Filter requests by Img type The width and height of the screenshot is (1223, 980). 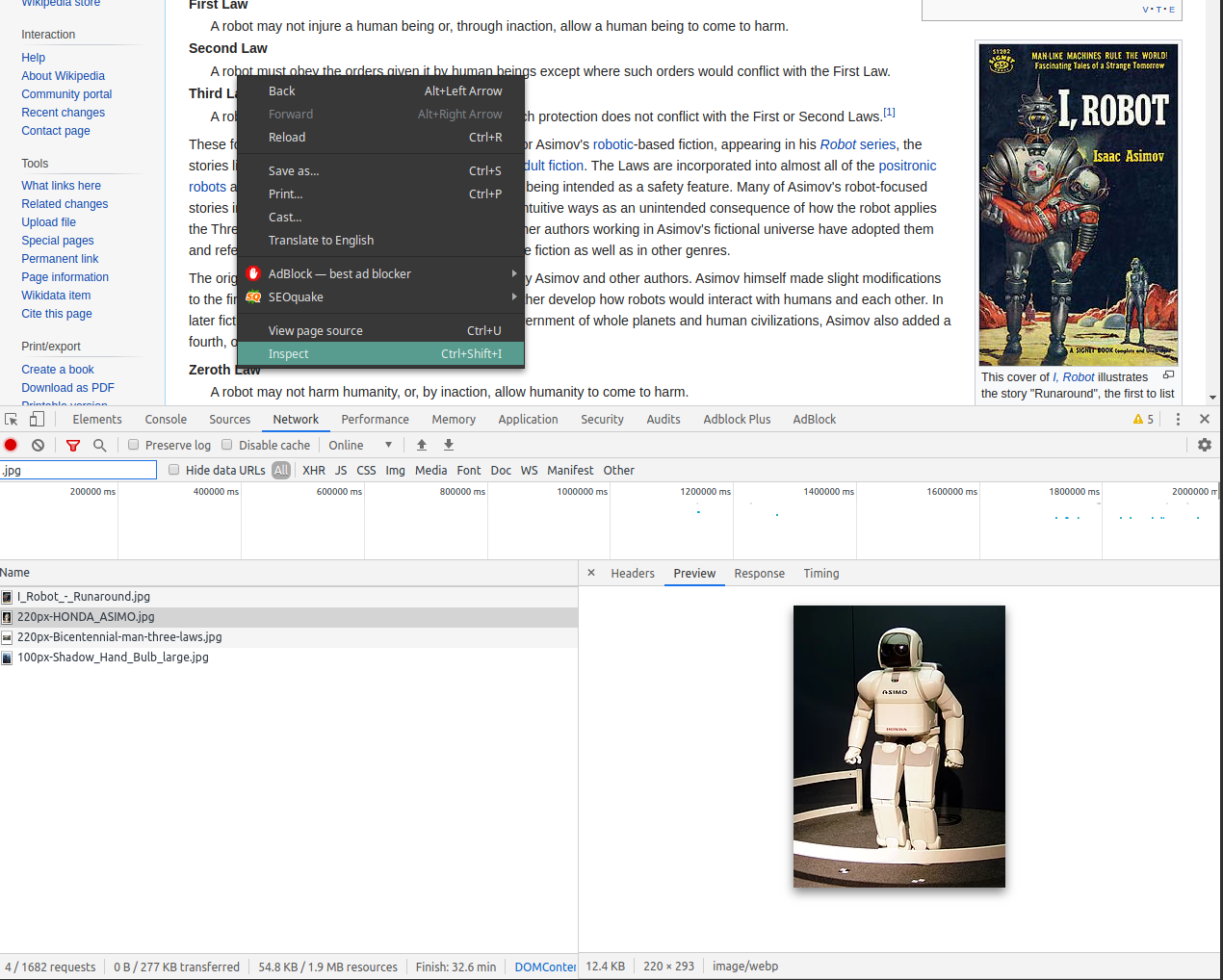395,471
